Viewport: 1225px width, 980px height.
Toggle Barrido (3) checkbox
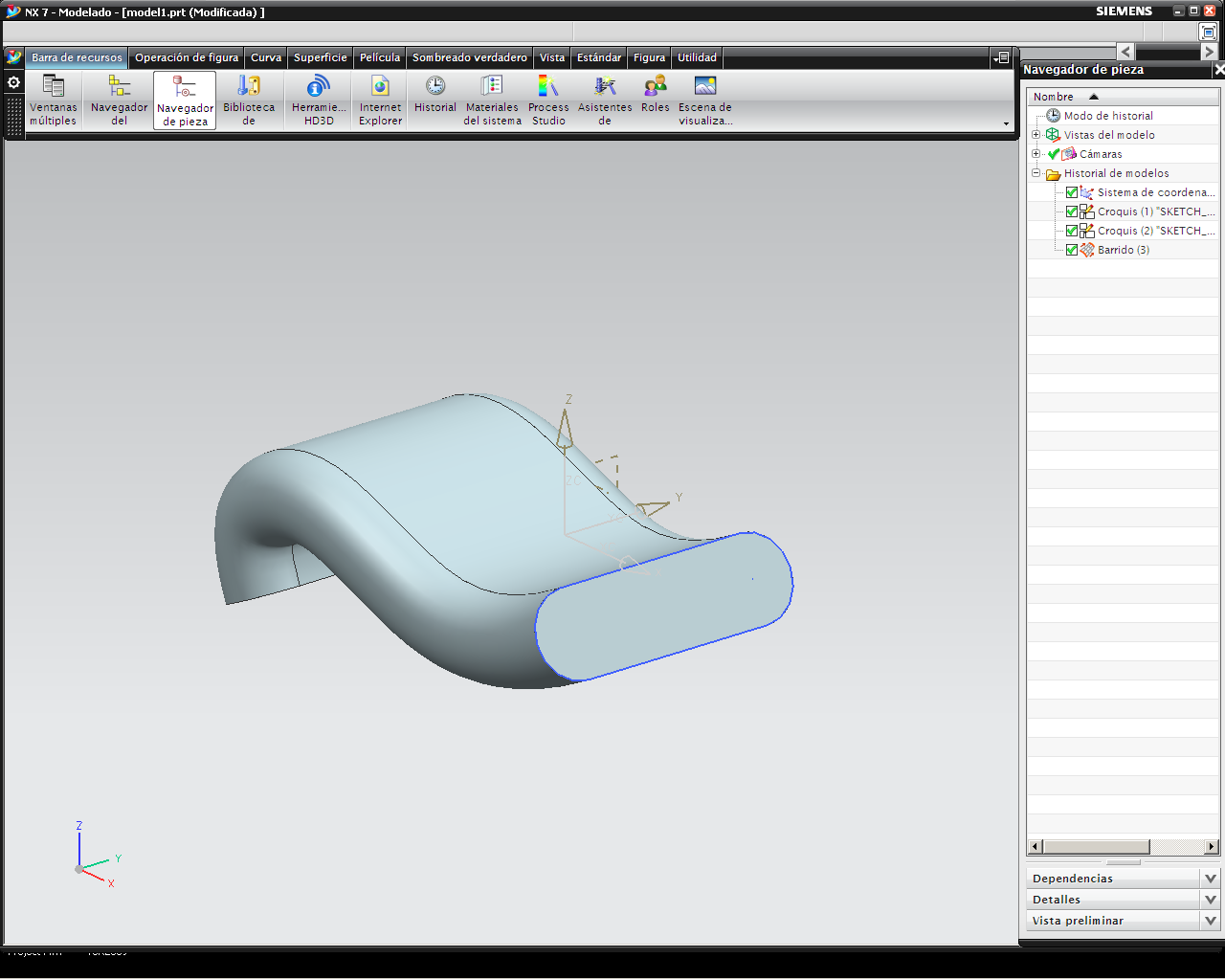[1072, 250]
